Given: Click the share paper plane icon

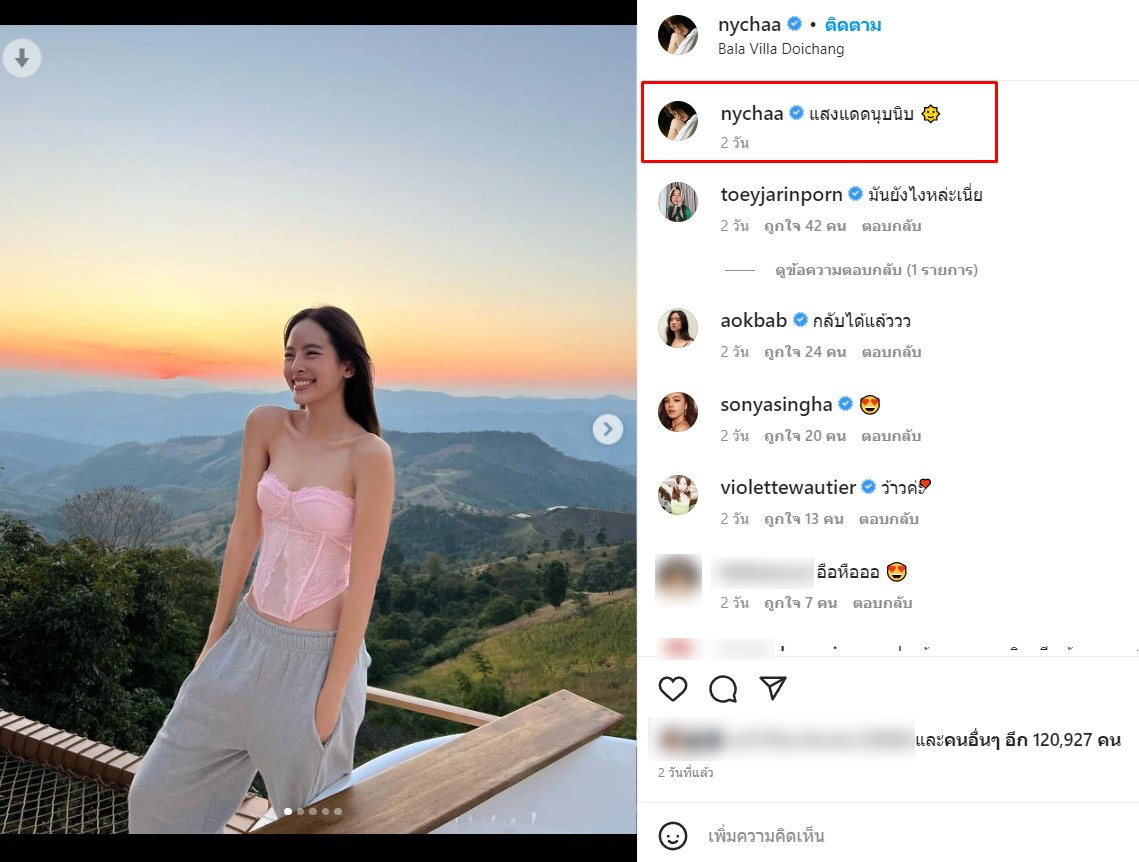Looking at the screenshot, I should 773,688.
